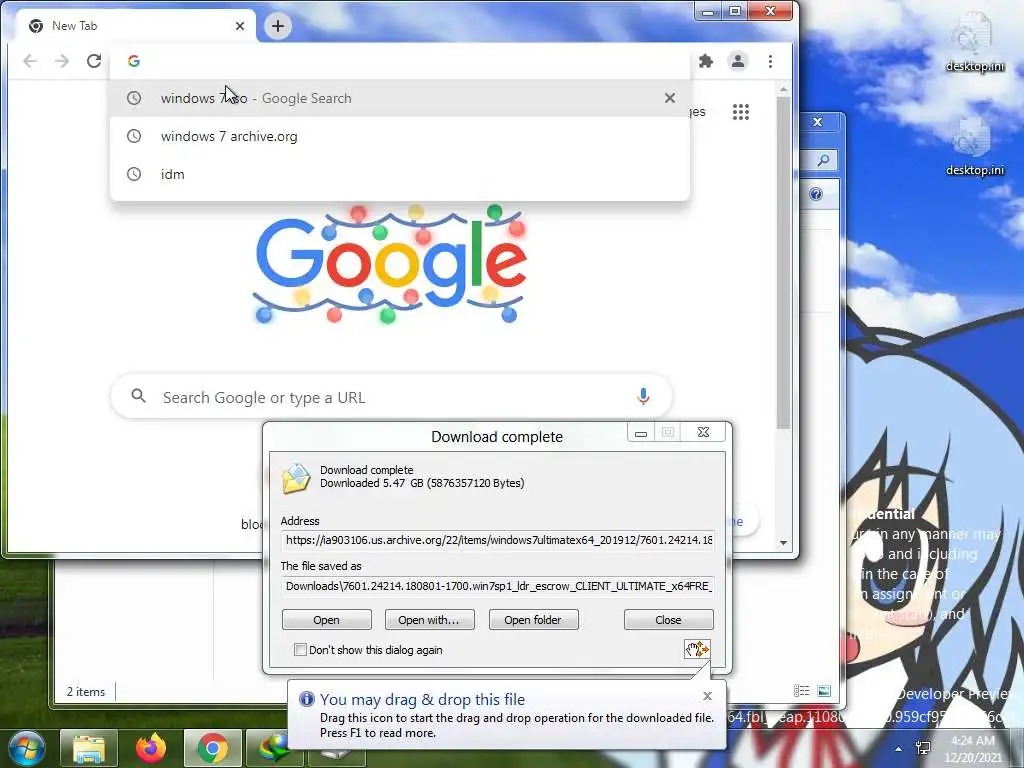1024x768 pixels.
Task: Switch Explorer to large thumbnails view icon
Action: 824,691
